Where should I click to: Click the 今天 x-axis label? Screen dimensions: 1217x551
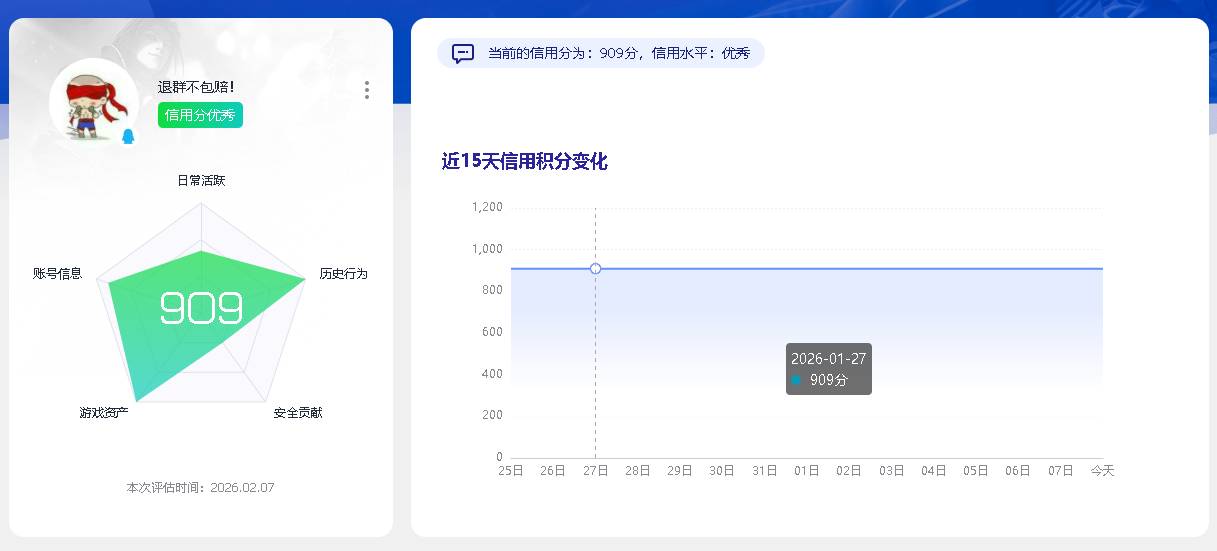click(1102, 471)
